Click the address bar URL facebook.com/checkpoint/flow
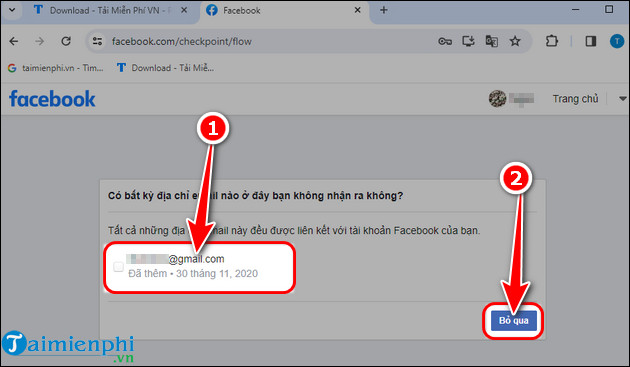Viewport: 630px width, 367px height. [182, 41]
